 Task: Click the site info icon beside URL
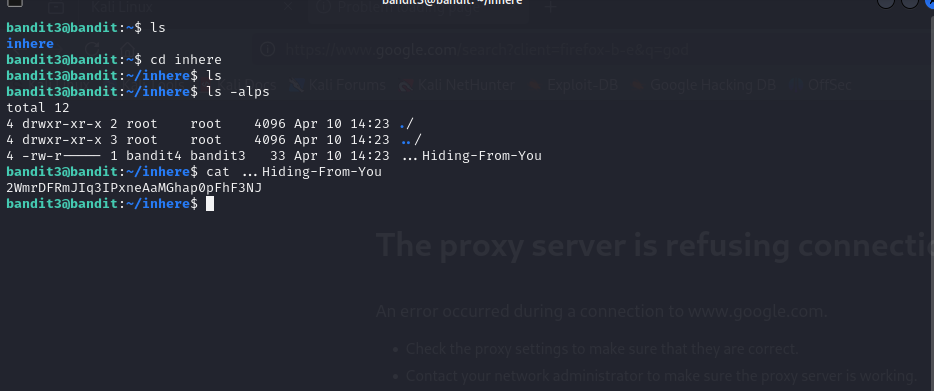click(x=267, y=49)
